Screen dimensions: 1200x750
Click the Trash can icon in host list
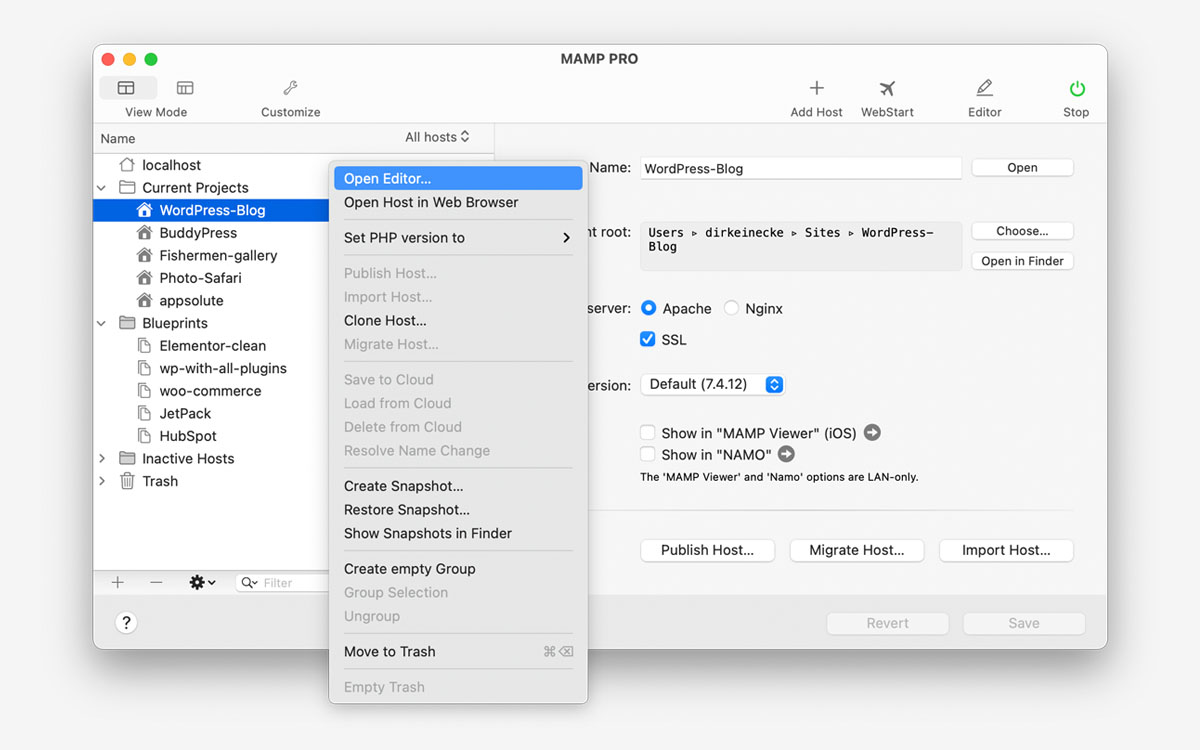point(127,481)
